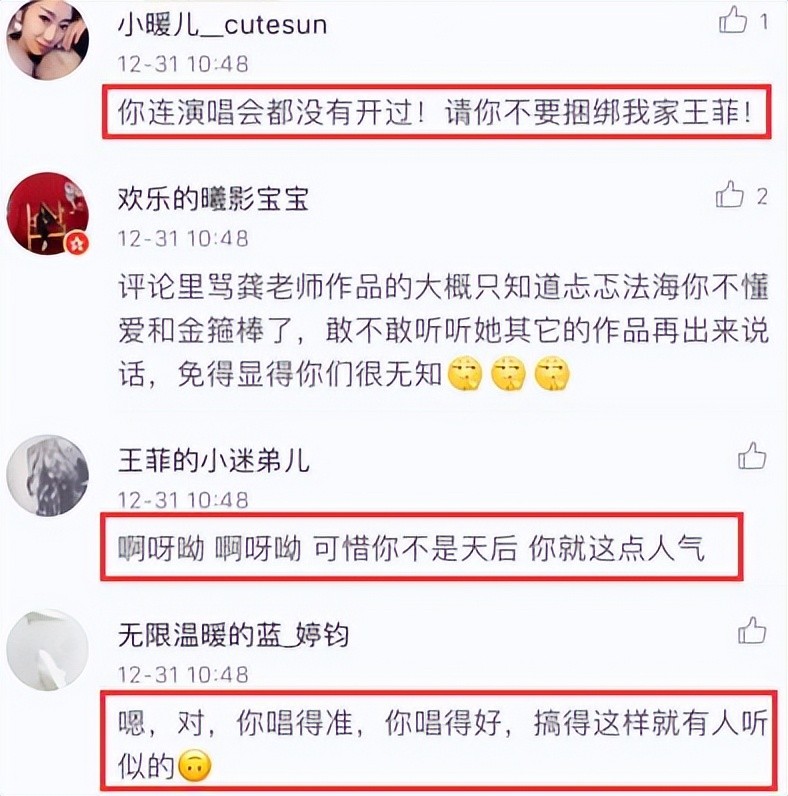This screenshot has width=788, height=796.
Task: Open username 无限温暖的蓝_婷钧
Action: coord(233,635)
